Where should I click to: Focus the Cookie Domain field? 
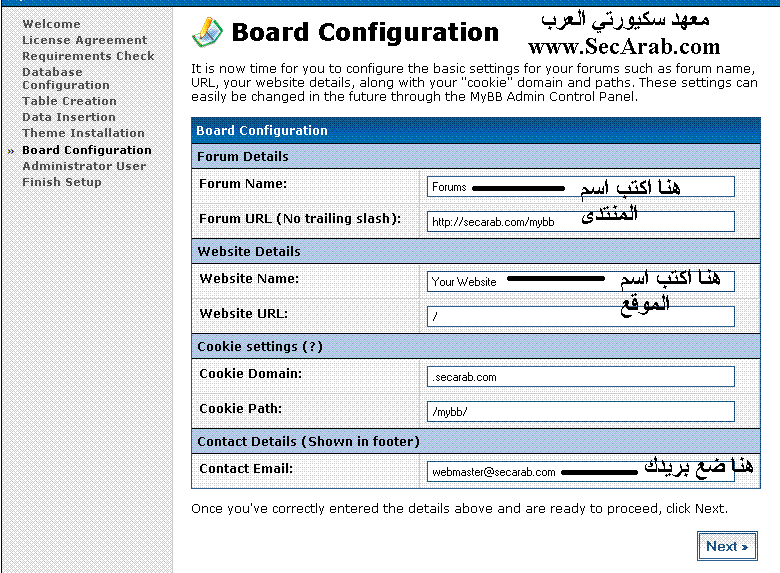[x=581, y=377]
